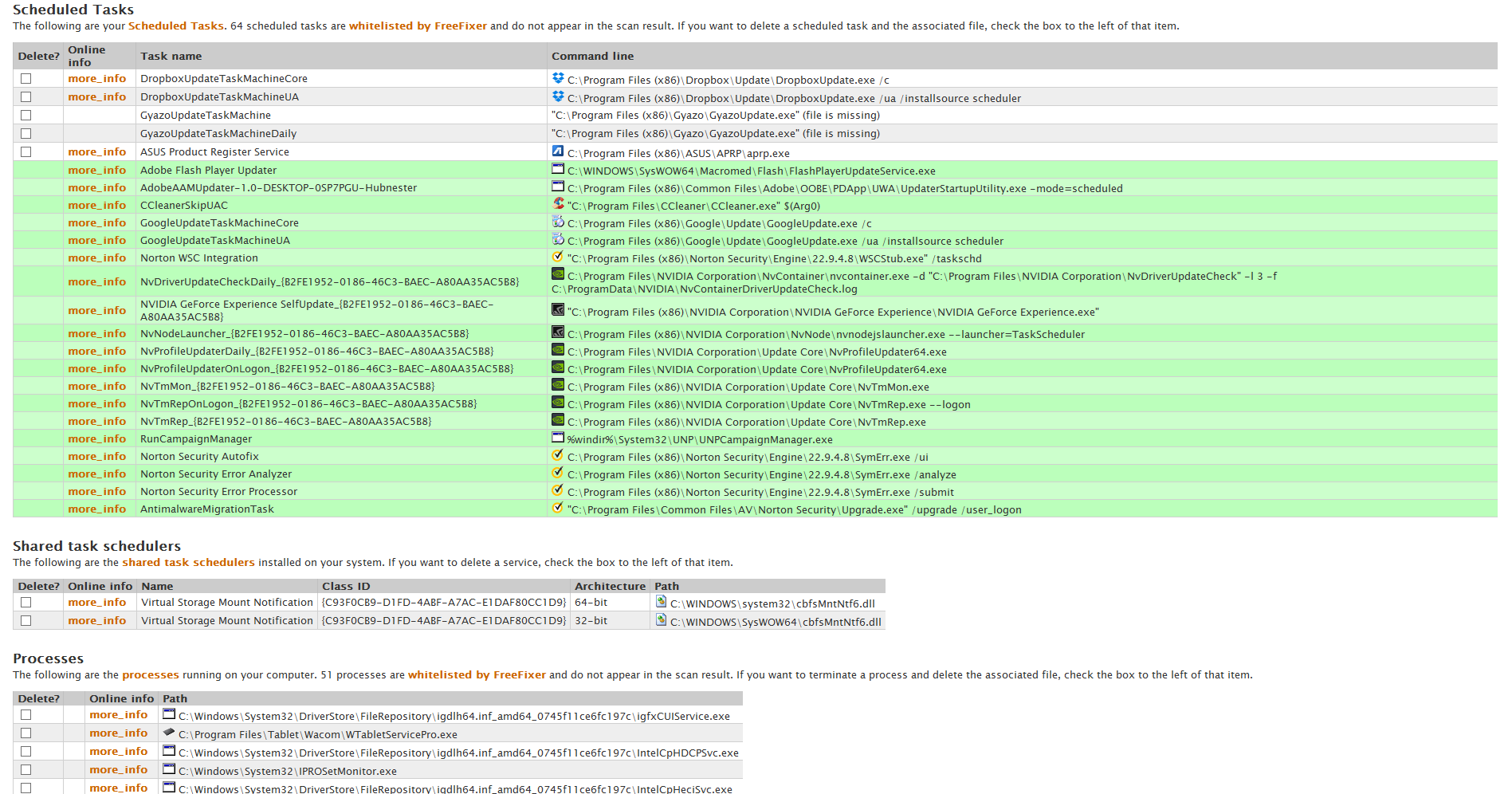The width and height of the screenshot is (1512, 794).
Task: Click igfxCUIService.exe process icon
Action: pos(169,714)
